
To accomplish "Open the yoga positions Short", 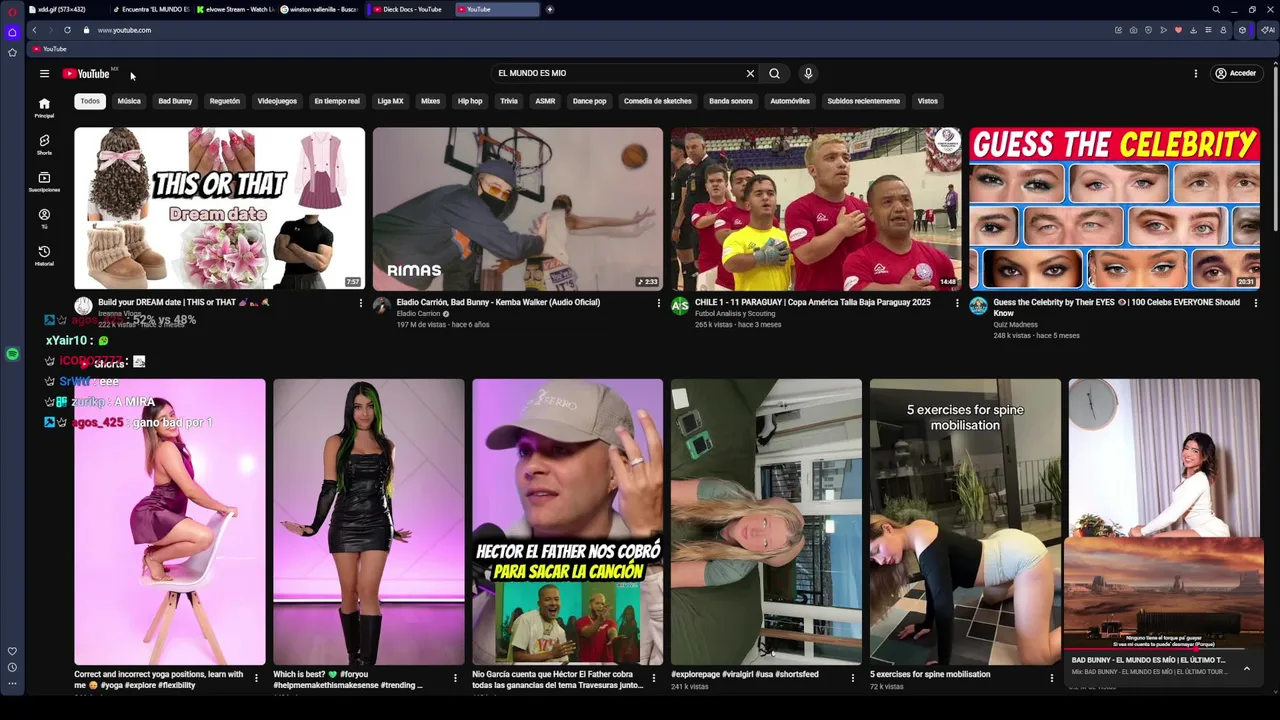I will tap(169, 522).
